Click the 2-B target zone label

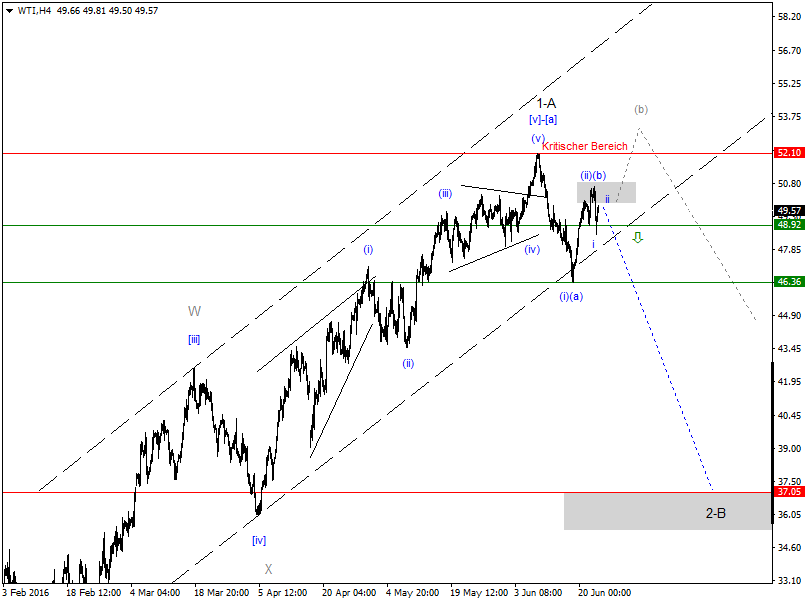pos(714,512)
